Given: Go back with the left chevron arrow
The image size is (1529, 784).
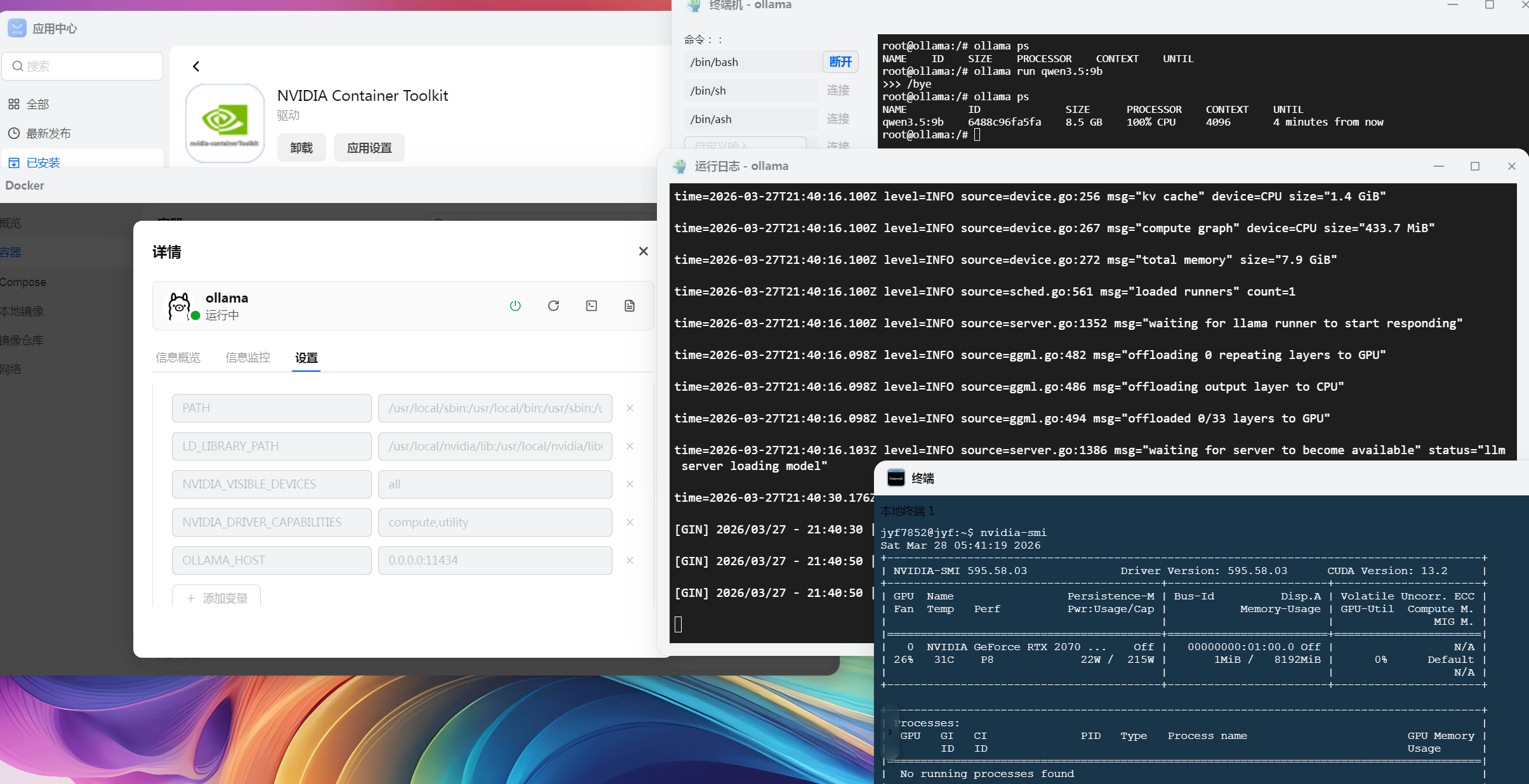Looking at the screenshot, I should click(196, 66).
